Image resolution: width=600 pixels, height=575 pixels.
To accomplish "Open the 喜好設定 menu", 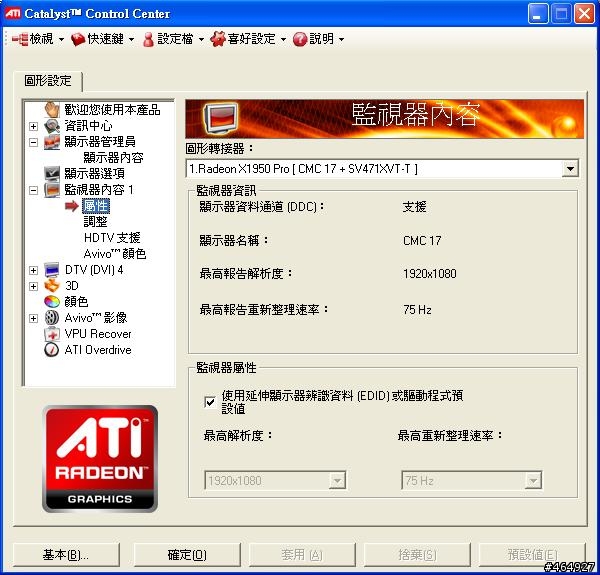I will [x=248, y=39].
